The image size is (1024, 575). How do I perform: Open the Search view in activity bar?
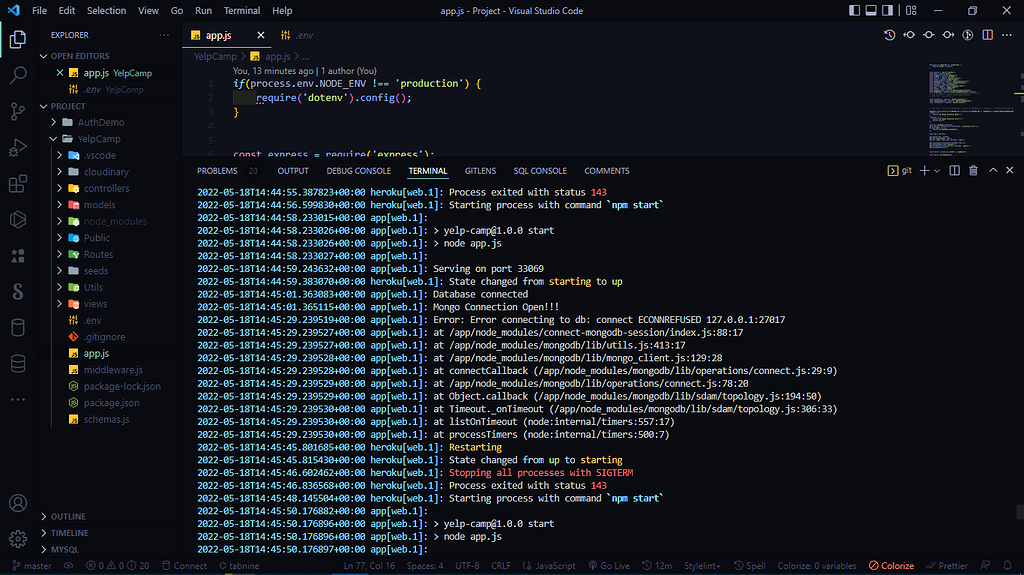coord(17,75)
